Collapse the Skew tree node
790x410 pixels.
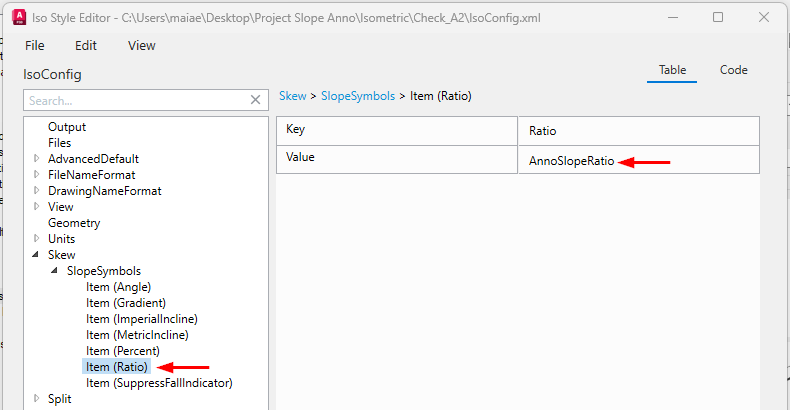pos(37,255)
